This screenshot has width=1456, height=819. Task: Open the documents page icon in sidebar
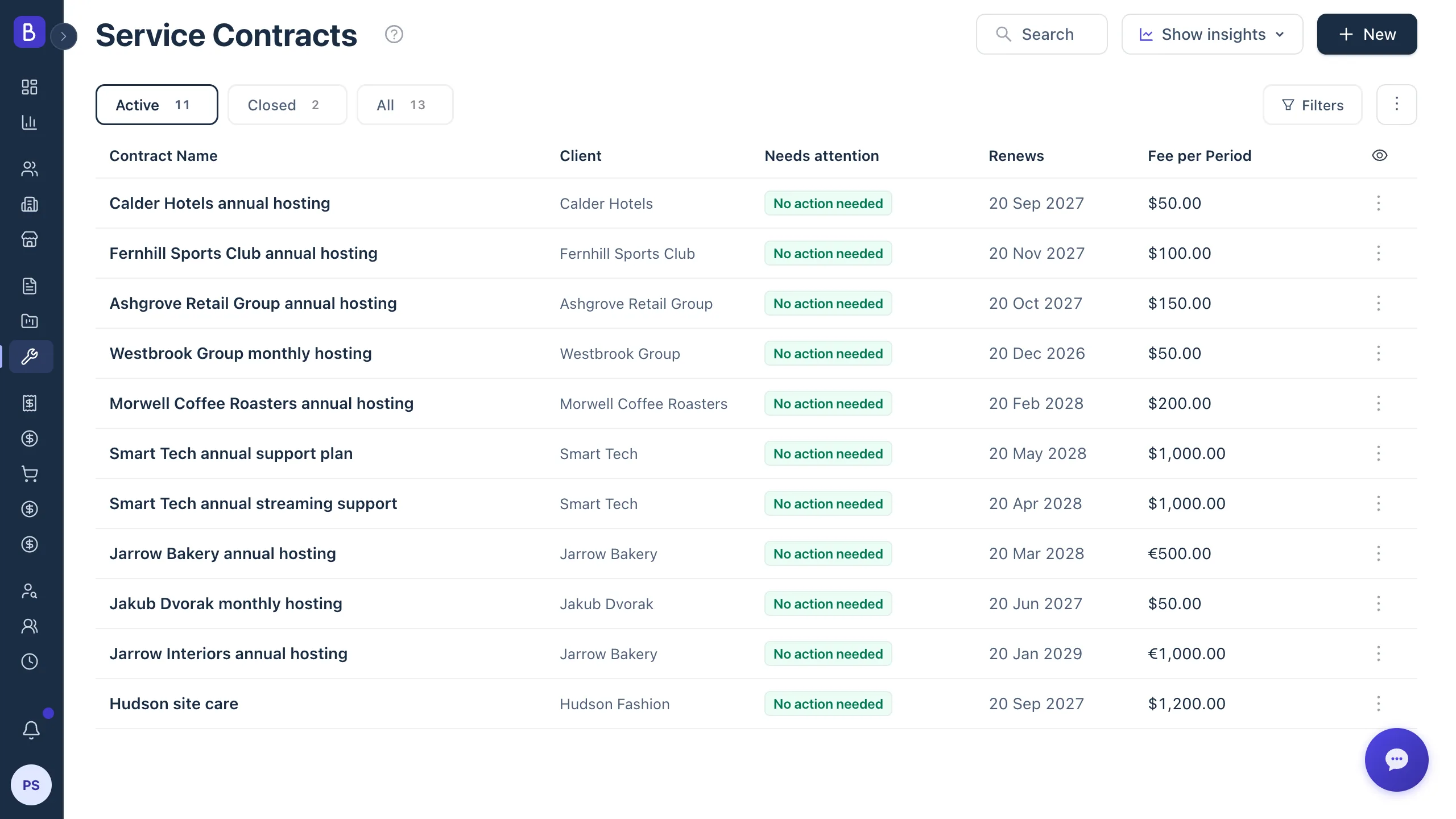pyautogui.click(x=30, y=286)
